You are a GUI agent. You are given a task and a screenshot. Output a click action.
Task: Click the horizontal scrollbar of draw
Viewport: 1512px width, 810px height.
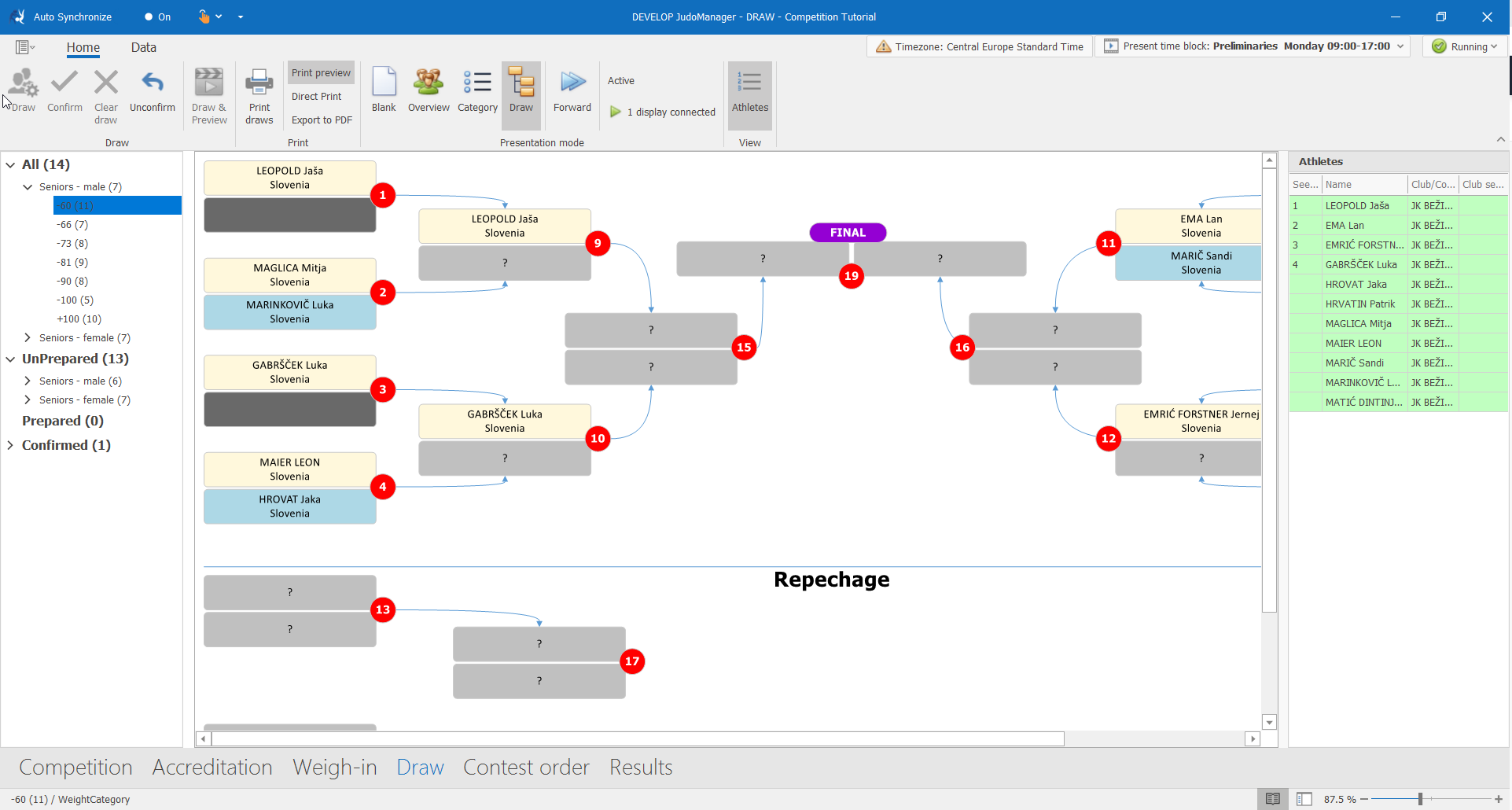click(x=638, y=738)
